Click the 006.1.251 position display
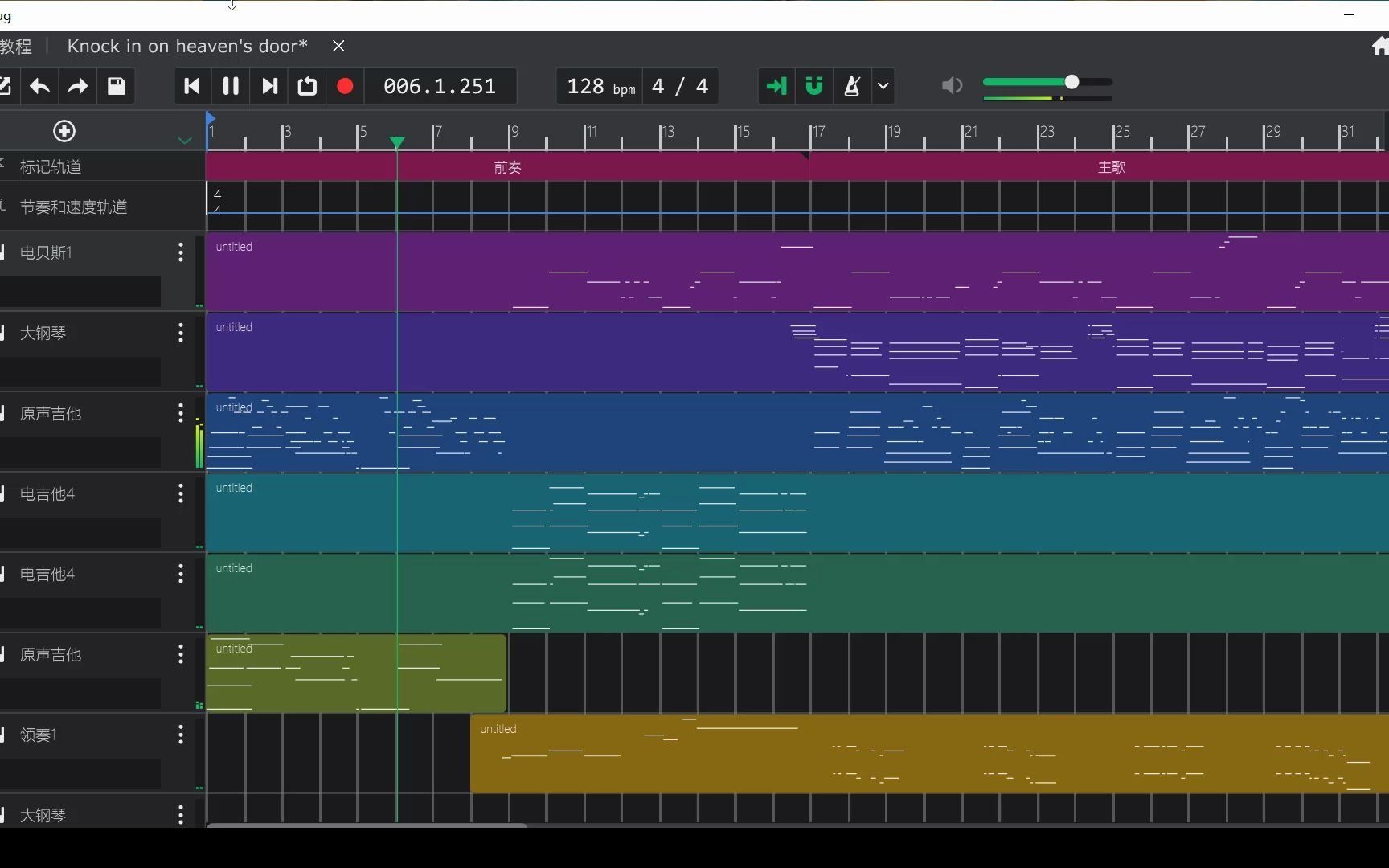1389x868 pixels. [440, 86]
